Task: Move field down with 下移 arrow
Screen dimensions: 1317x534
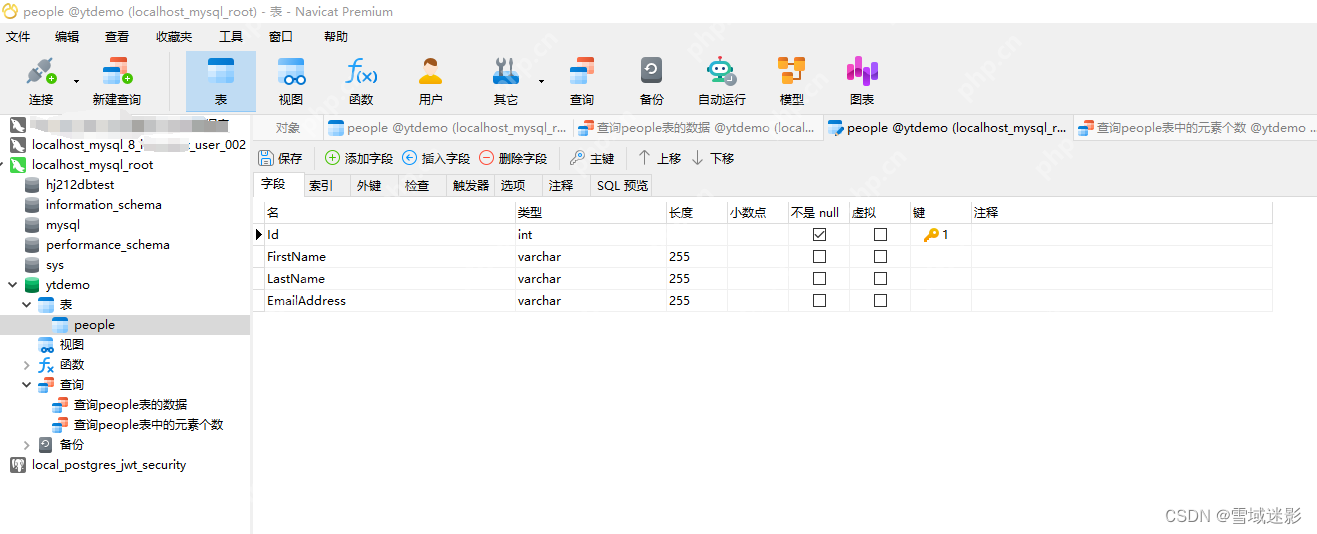Action: point(713,158)
